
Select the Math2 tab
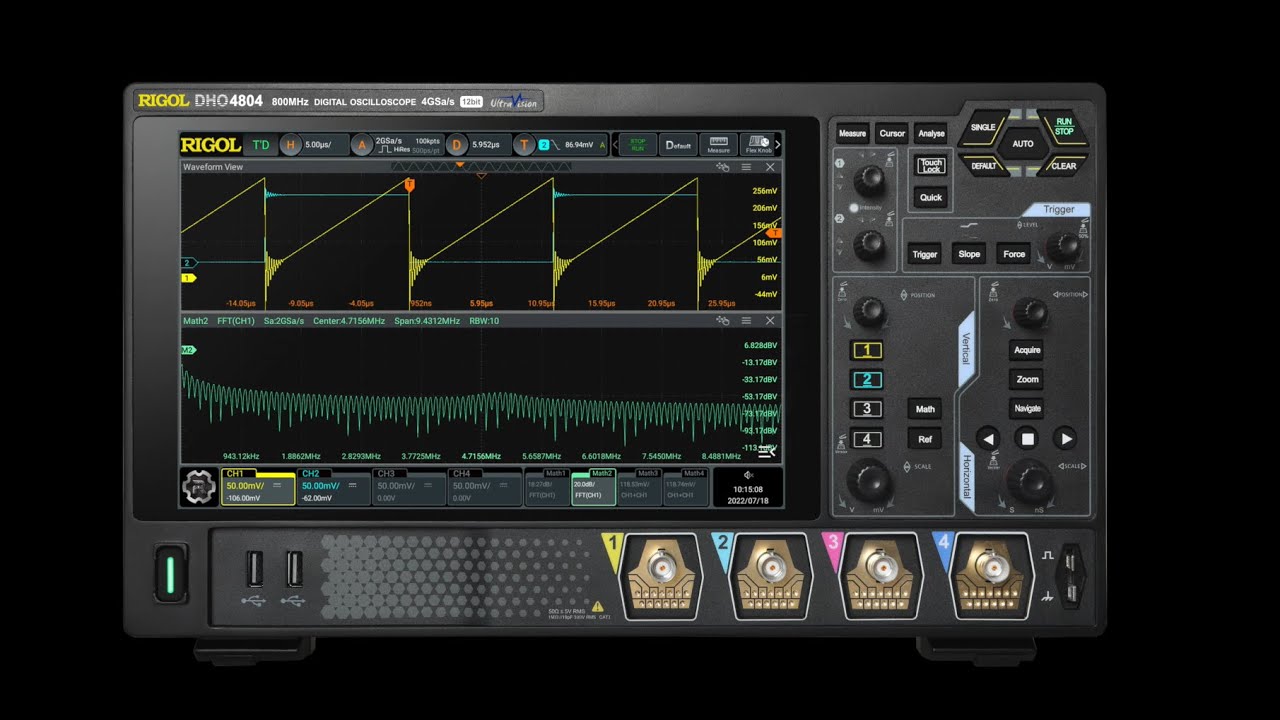tap(594, 487)
